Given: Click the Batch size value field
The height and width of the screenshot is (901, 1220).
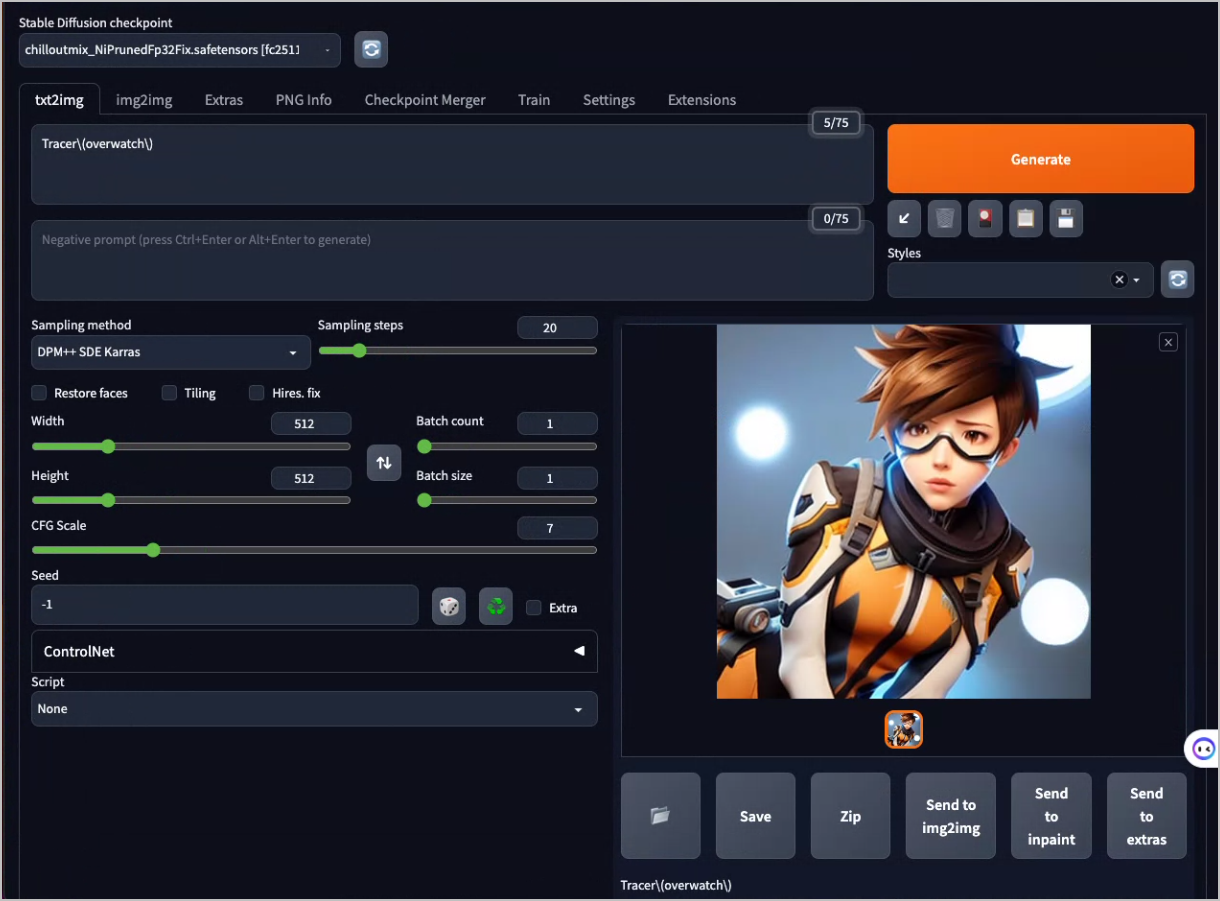Looking at the screenshot, I should (x=557, y=478).
